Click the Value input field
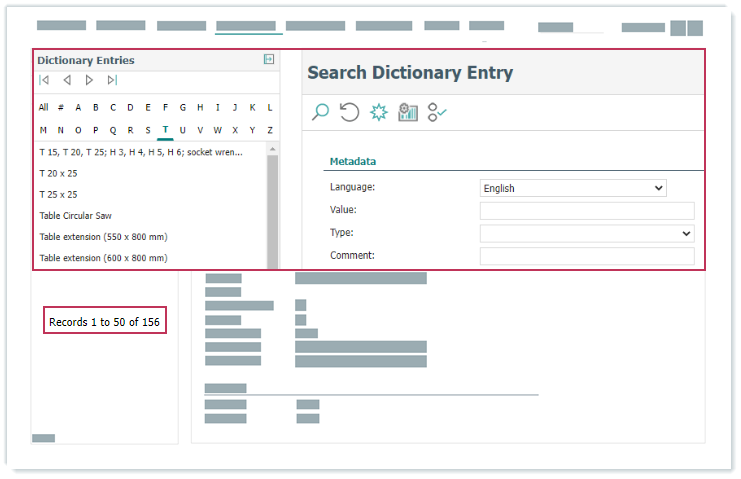The width and height of the screenshot is (741, 479). coord(586,211)
